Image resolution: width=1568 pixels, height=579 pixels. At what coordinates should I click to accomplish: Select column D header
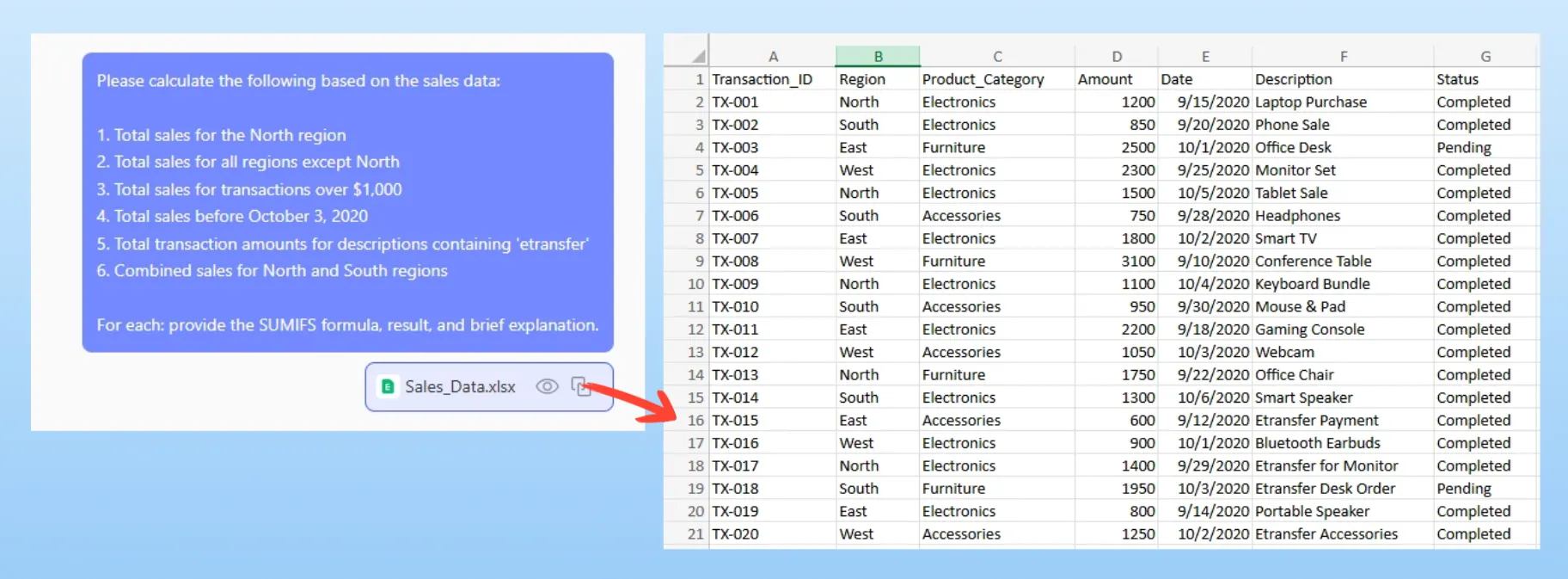[x=1116, y=57]
